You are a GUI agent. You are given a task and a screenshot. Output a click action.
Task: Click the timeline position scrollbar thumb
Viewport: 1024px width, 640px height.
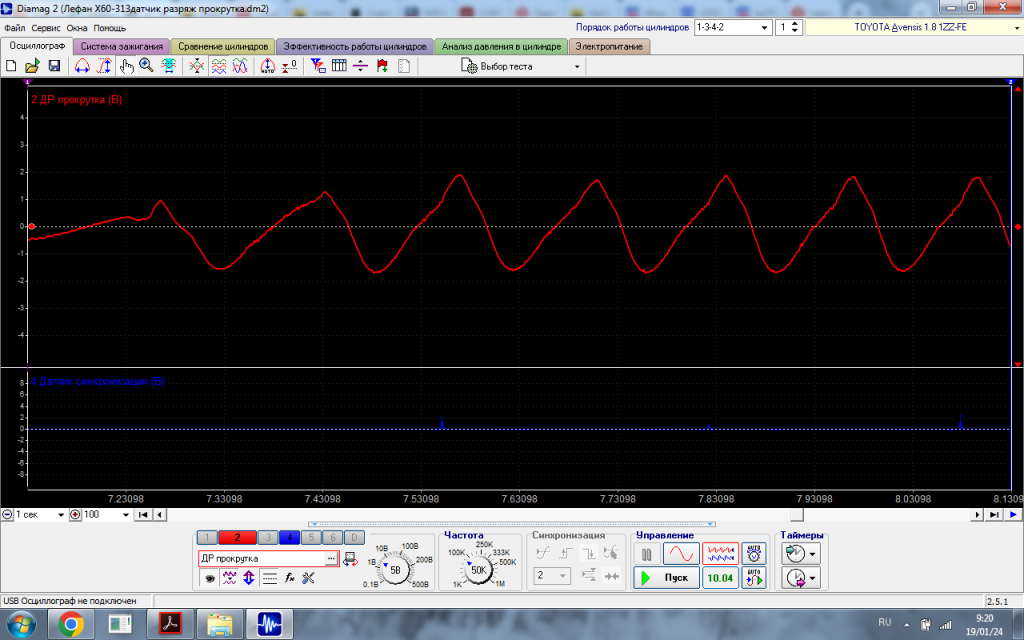796,515
